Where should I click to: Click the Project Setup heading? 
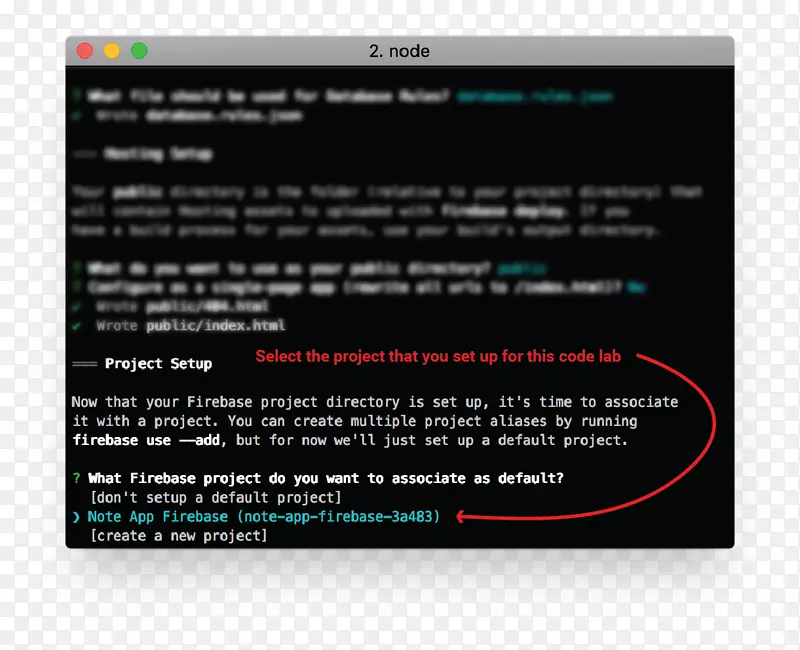(x=158, y=364)
